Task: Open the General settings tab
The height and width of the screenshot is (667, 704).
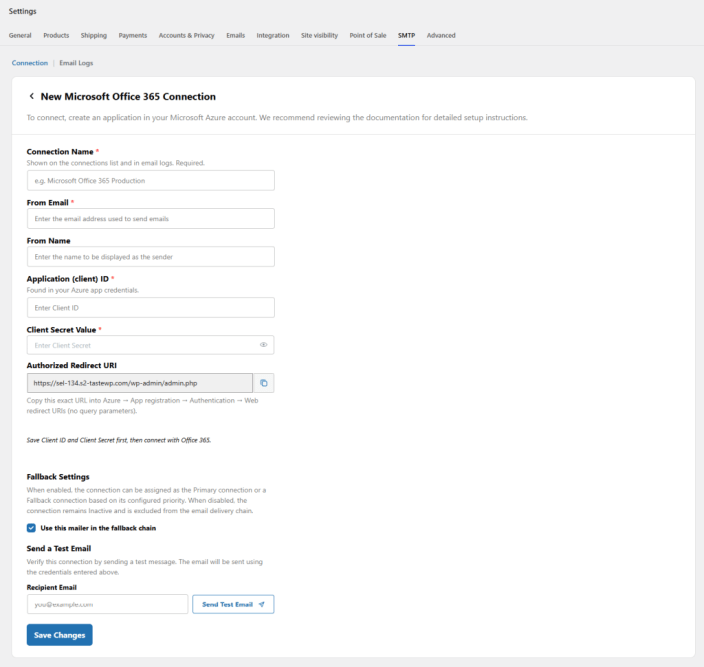Action: pyautogui.click(x=20, y=35)
